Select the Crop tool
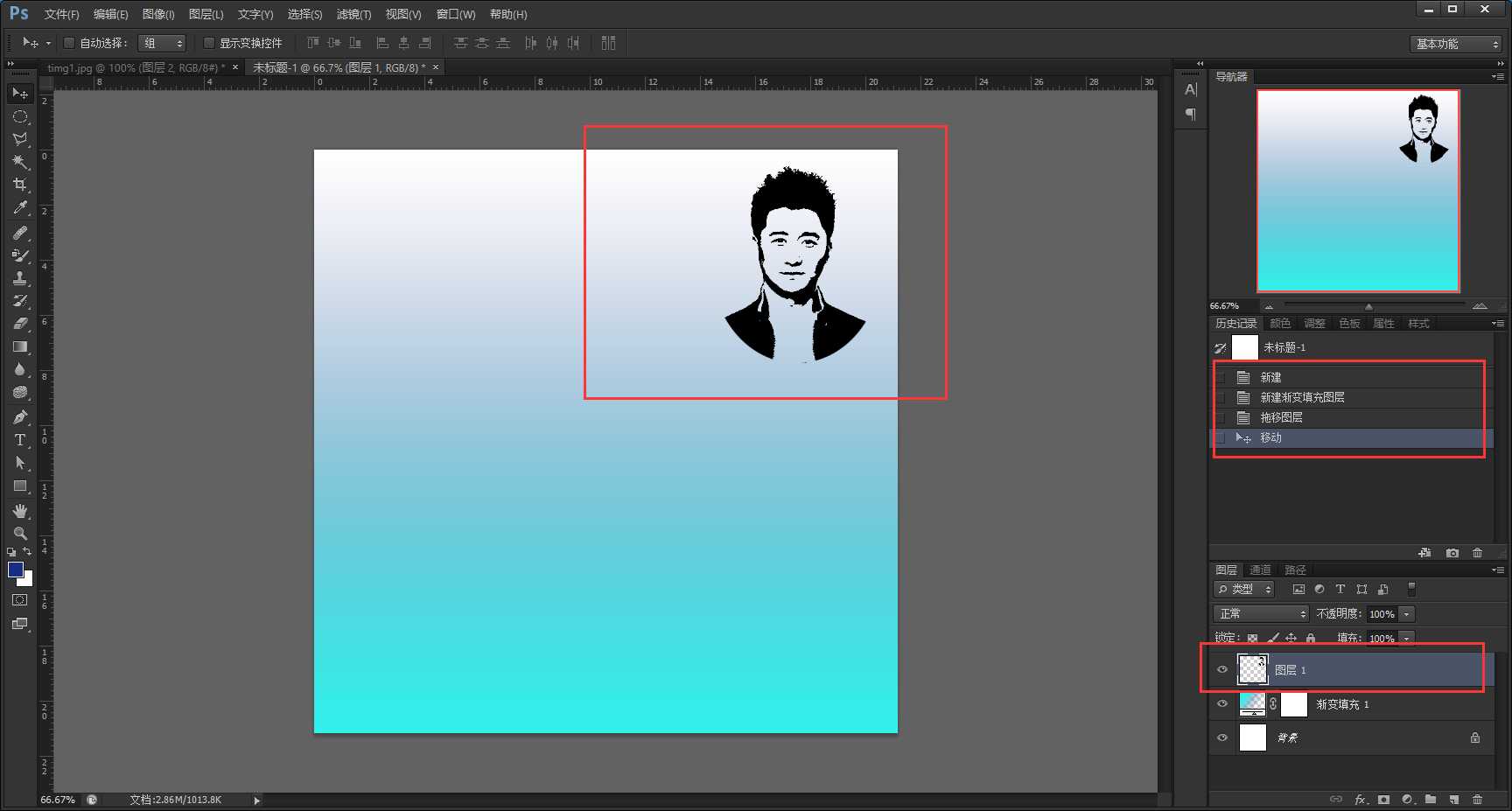The width and height of the screenshot is (1512, 811). [20, 185]
